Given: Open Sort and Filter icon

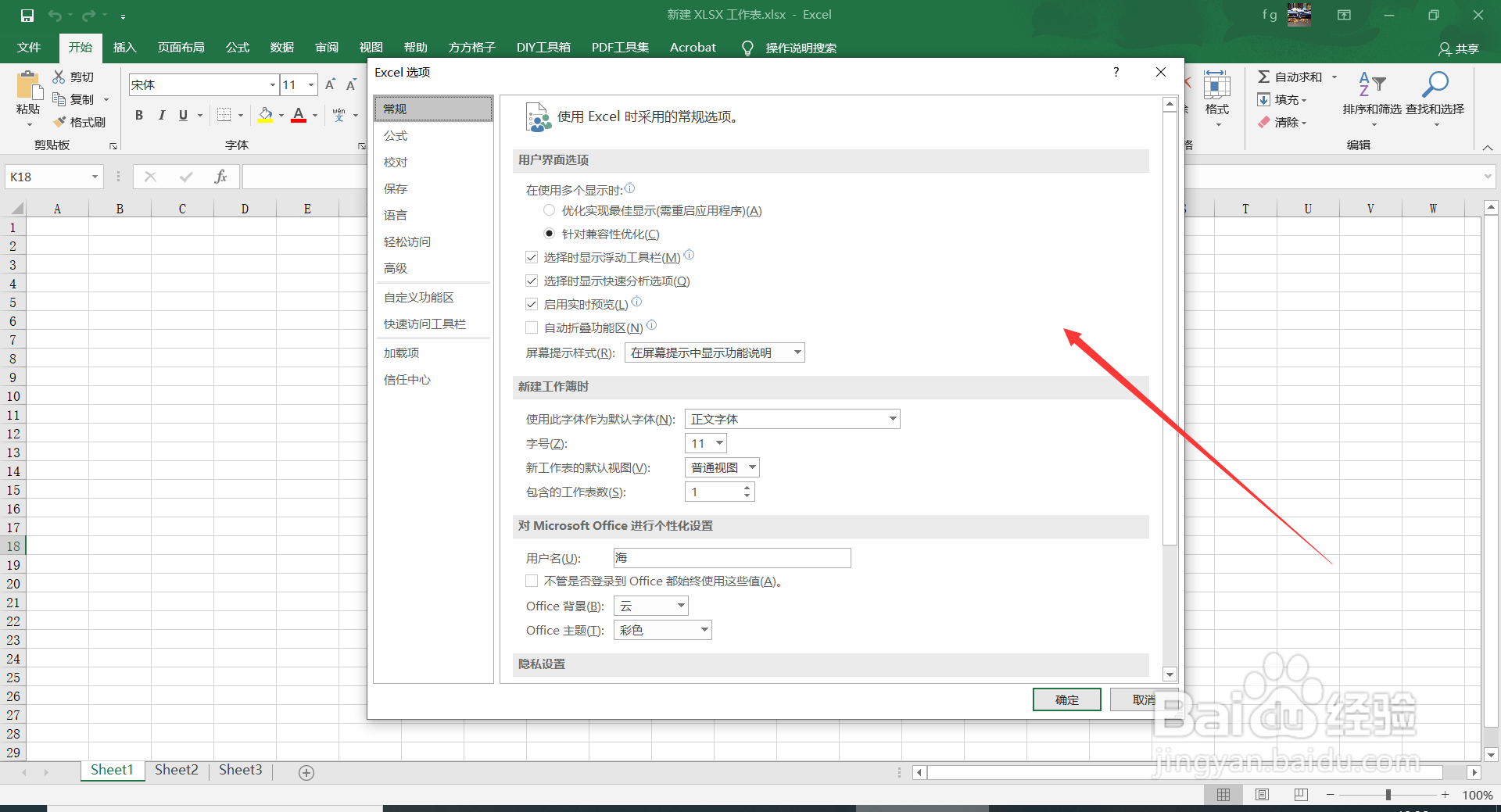Looking at the screenshot, I should coord(1372,84).
